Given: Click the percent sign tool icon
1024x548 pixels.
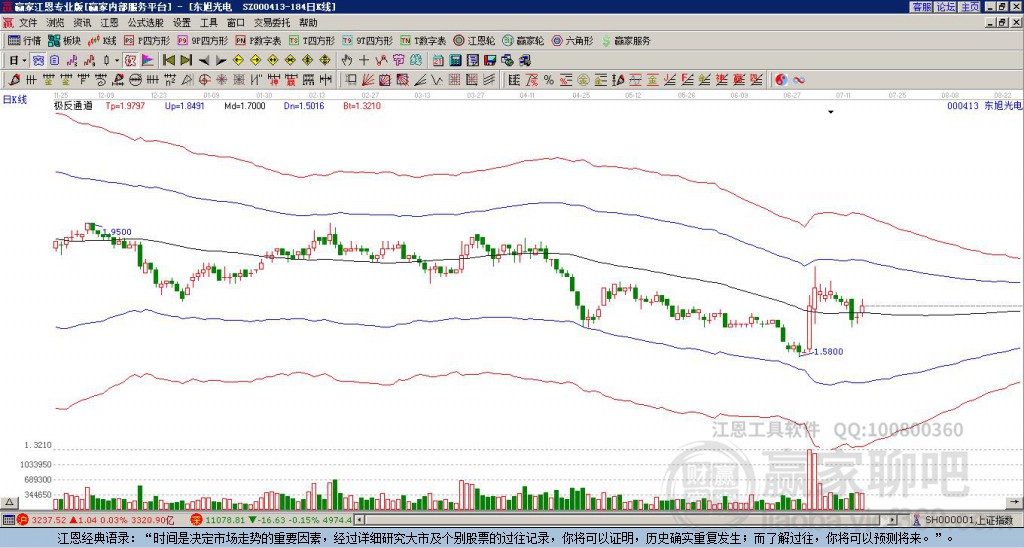Looking at the screenshot, I should click(549, 80).
